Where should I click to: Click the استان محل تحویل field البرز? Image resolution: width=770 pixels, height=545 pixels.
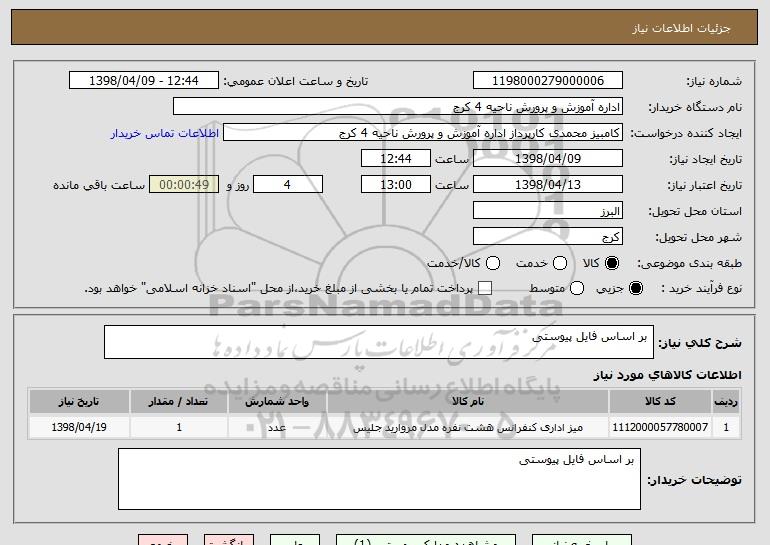click(x=548, y=211)
